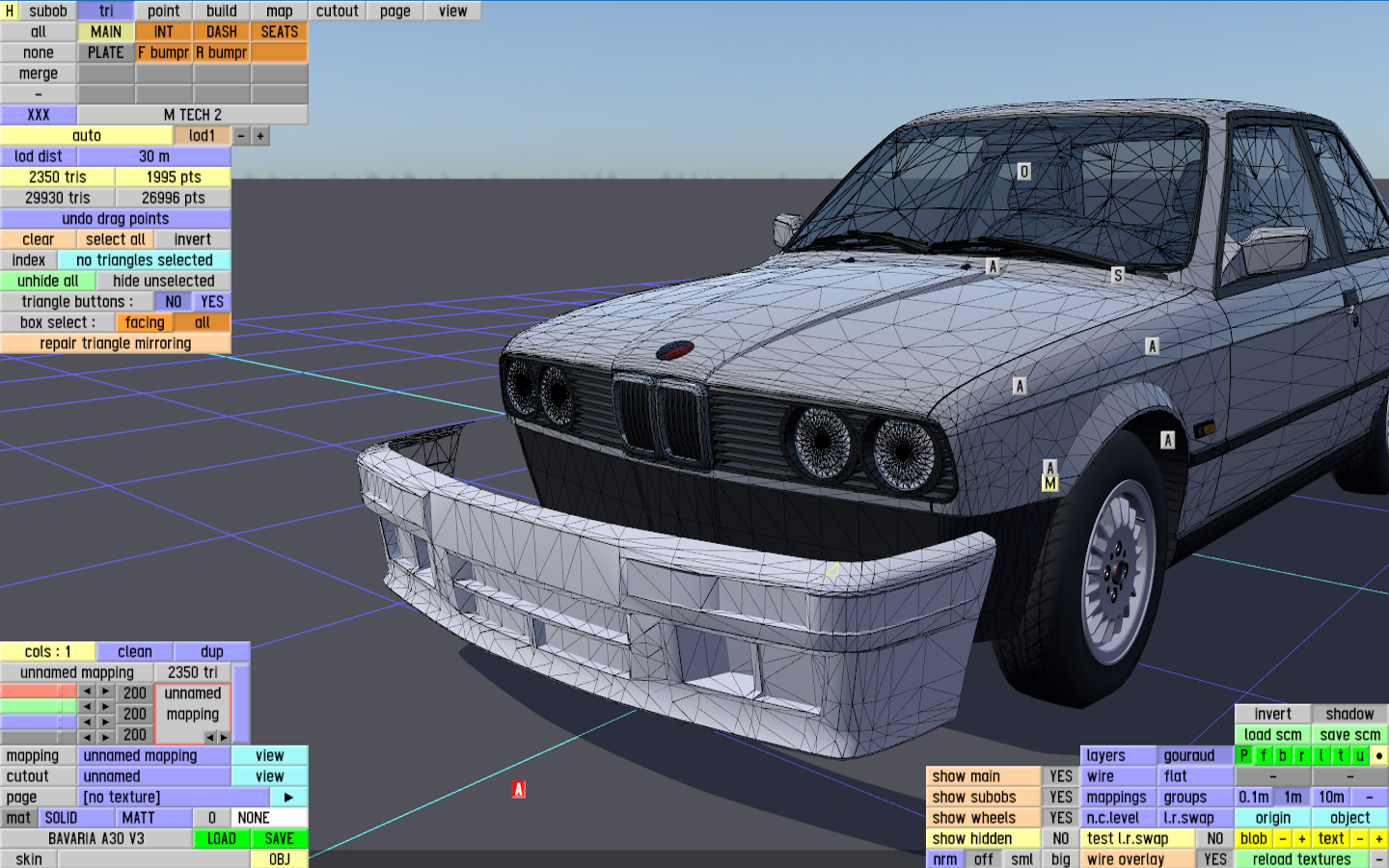Switch to the 'subob' editor tab
Image resolution: width=1389 pixels, height=868 pixels.
coord(48,11)
